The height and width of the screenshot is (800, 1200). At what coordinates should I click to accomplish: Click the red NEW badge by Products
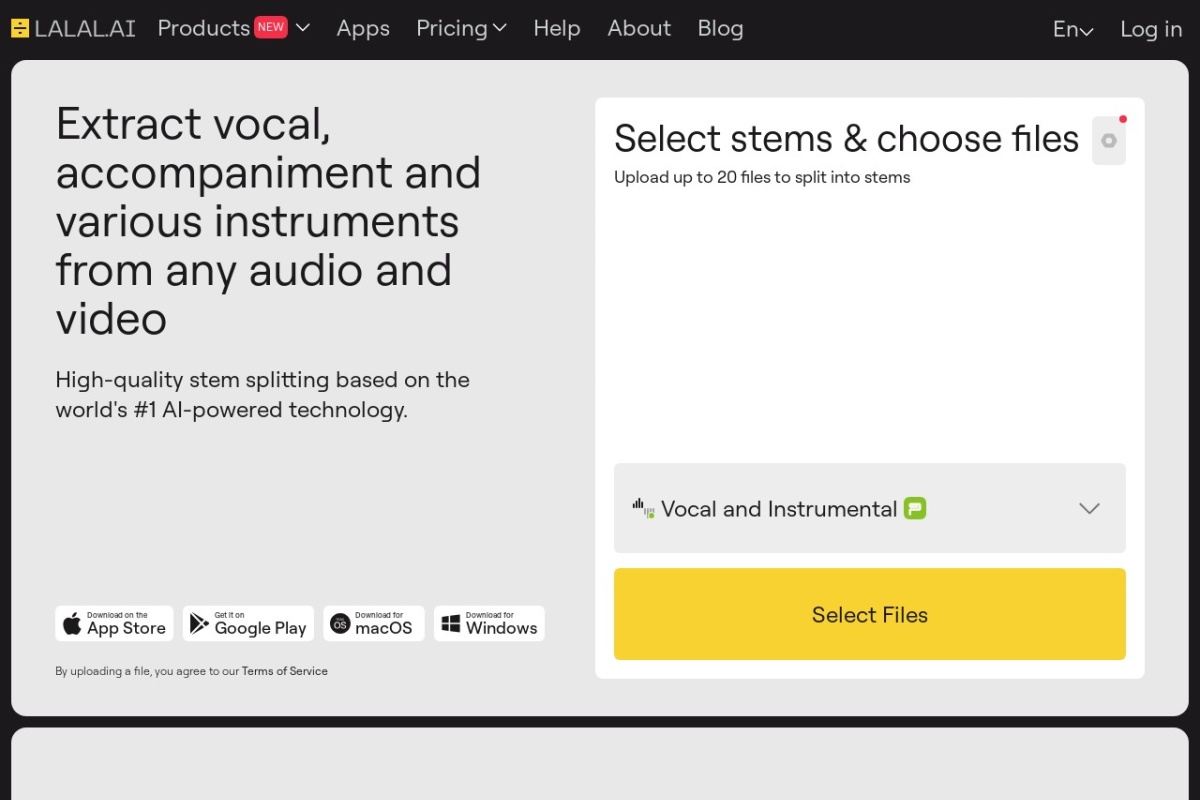click(x=270, y=28)
